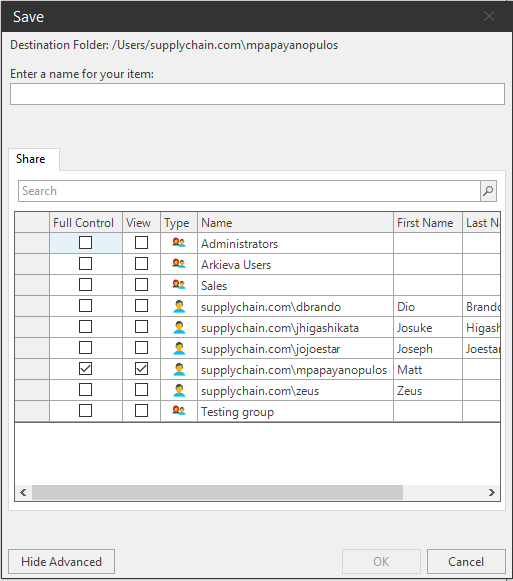The width and height of the screenshot is (513, 581).
Task: Click the jhigashikata user icon
Action: click(179, 327)
